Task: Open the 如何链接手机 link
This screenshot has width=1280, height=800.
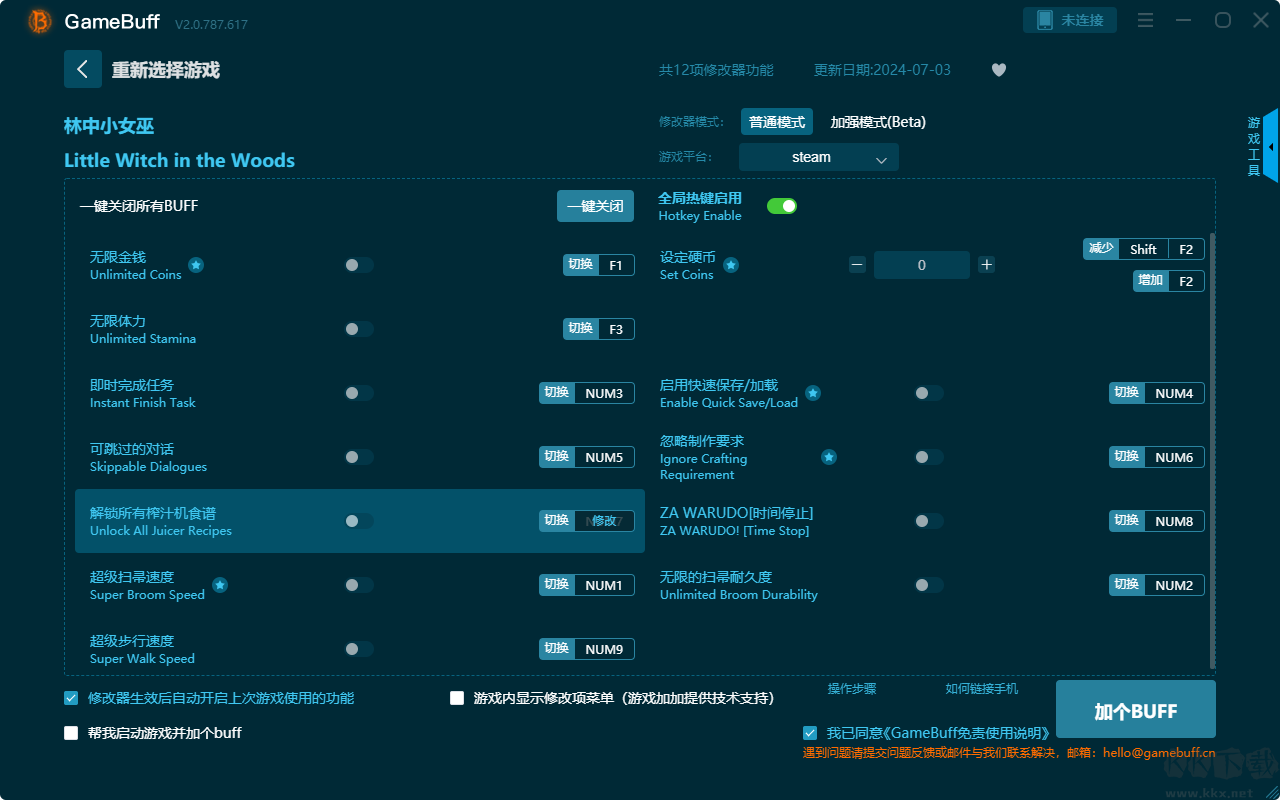Action: [x=982, y=689]
